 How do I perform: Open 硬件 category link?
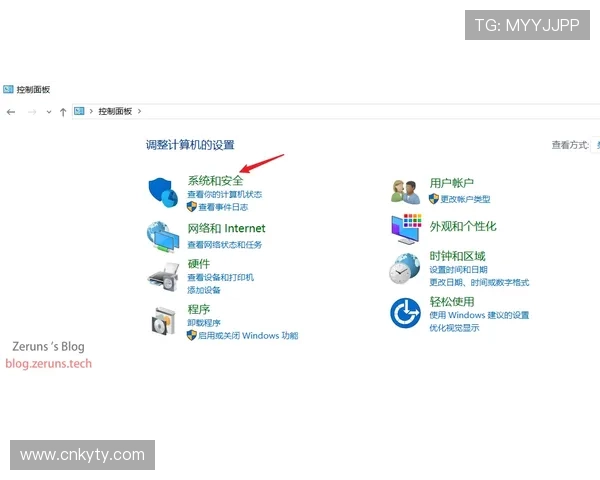(199, 264)
